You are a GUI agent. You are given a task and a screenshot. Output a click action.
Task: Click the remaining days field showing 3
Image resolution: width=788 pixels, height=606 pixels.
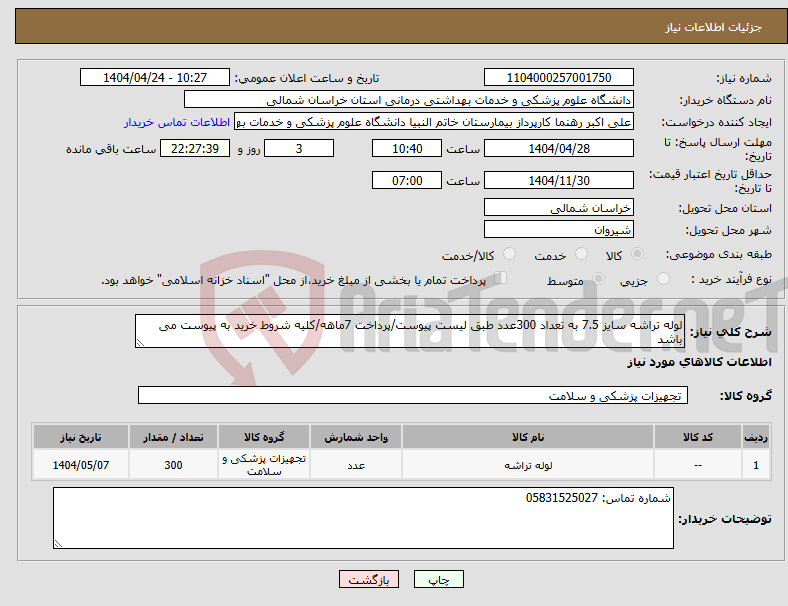[x=299, y=148]
